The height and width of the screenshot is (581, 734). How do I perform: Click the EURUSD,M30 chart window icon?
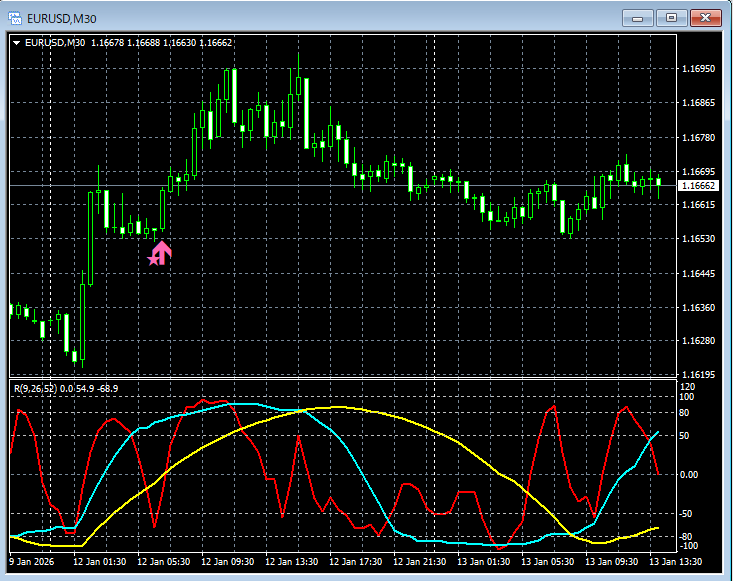pyautogui.click(x=15, y=18)
